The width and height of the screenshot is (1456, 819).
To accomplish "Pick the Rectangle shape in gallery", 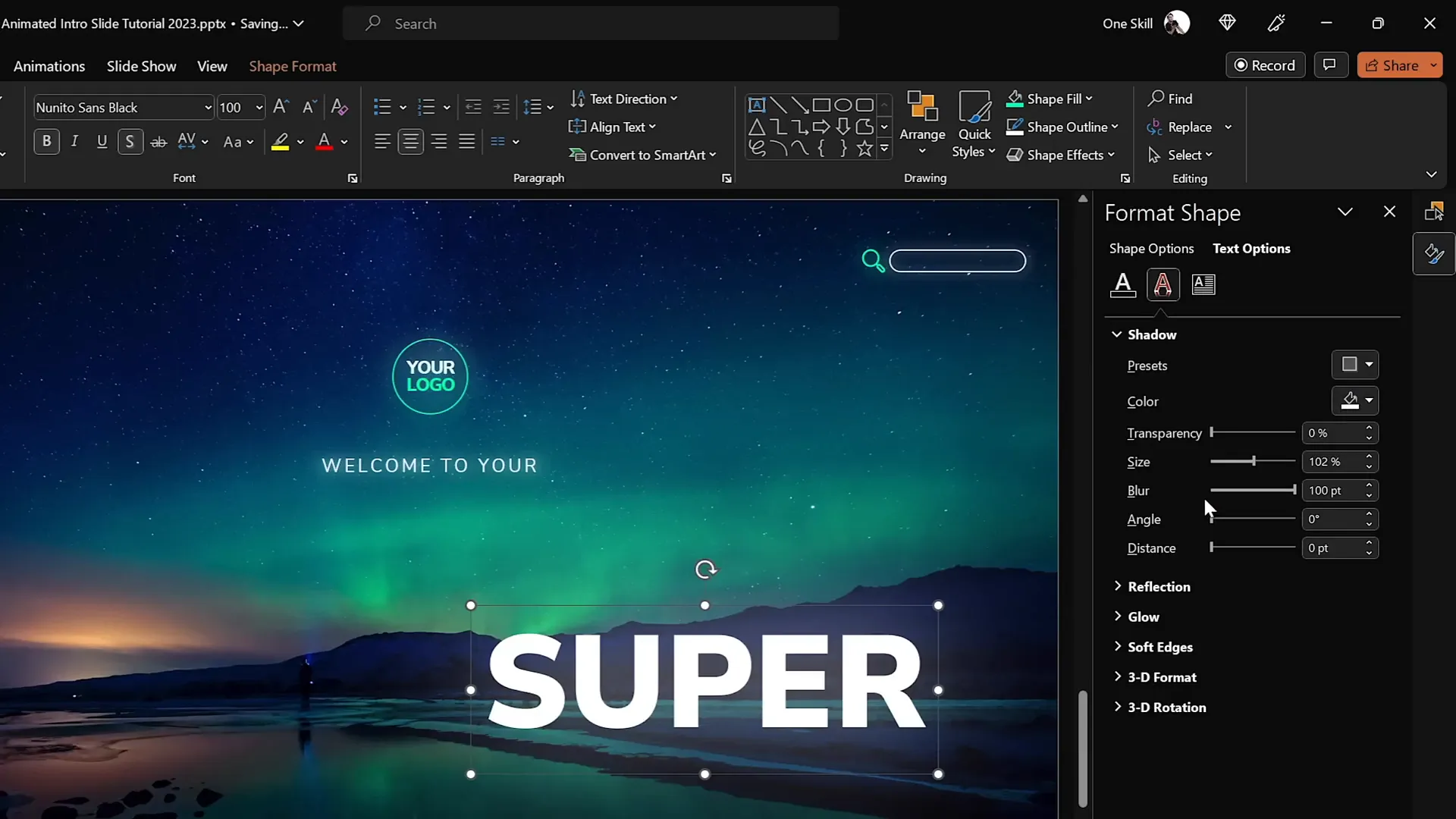I will 821,105.
